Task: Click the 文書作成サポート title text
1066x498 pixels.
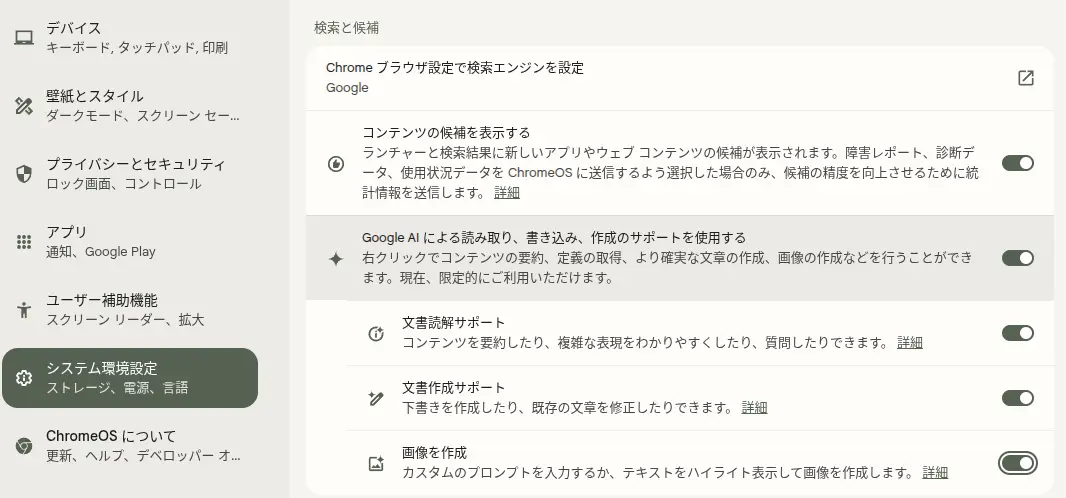Action: coord(453,387)
